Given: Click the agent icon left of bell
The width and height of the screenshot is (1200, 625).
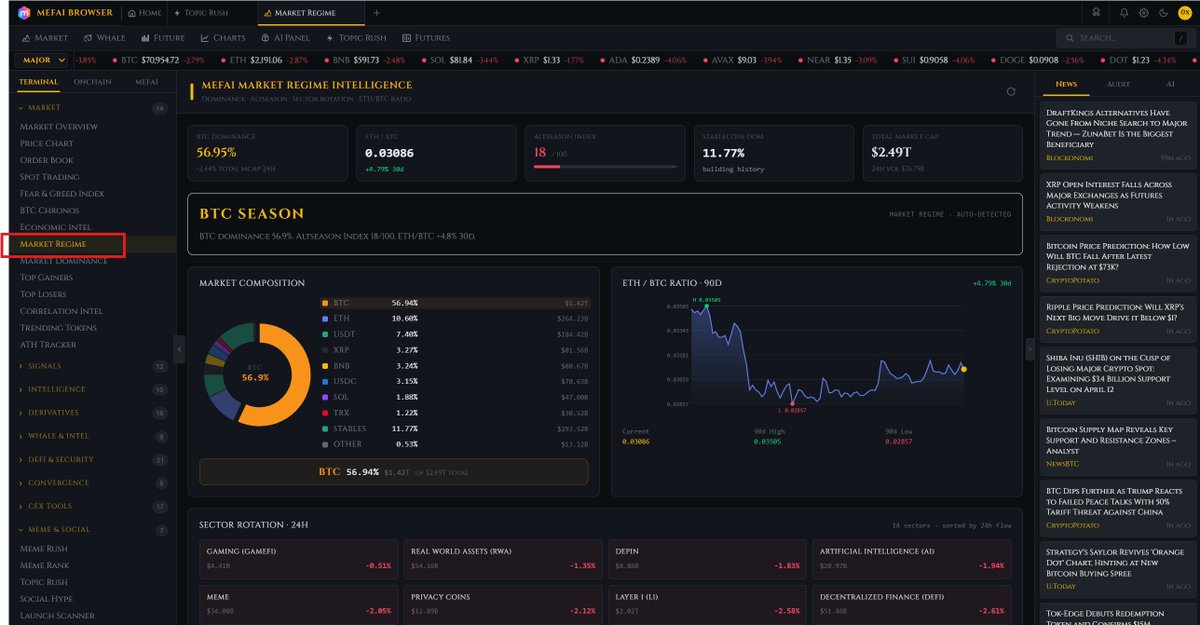Looking at the screenshot, I should click(x=1095, y=13).
